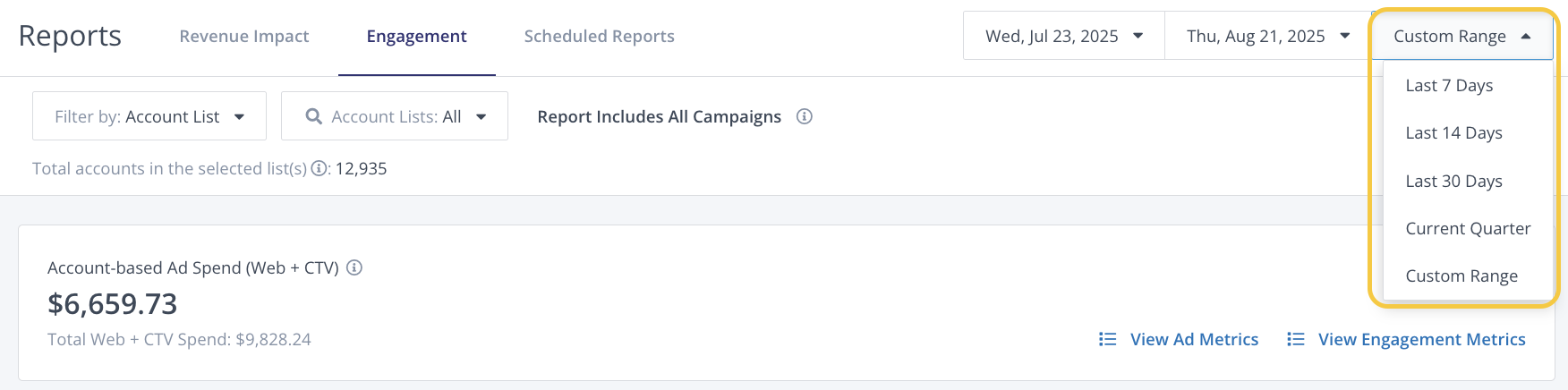Click the list icon beside View Engagement Metrics
The image size is (1568, 390).
(x=1296, y=339)
